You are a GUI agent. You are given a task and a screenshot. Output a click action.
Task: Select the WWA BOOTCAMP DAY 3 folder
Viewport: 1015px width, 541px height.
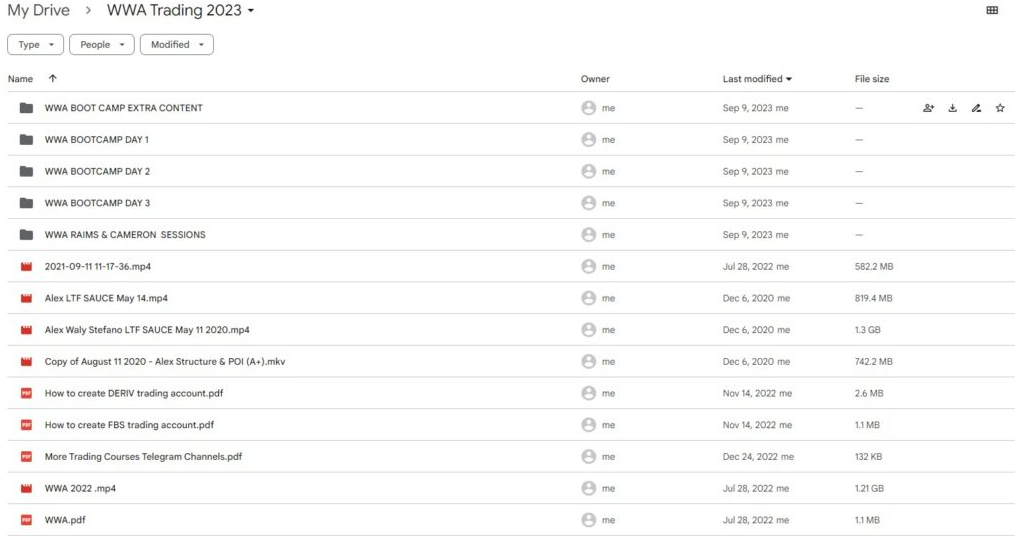pyautogui.click(x=97, y=203)
